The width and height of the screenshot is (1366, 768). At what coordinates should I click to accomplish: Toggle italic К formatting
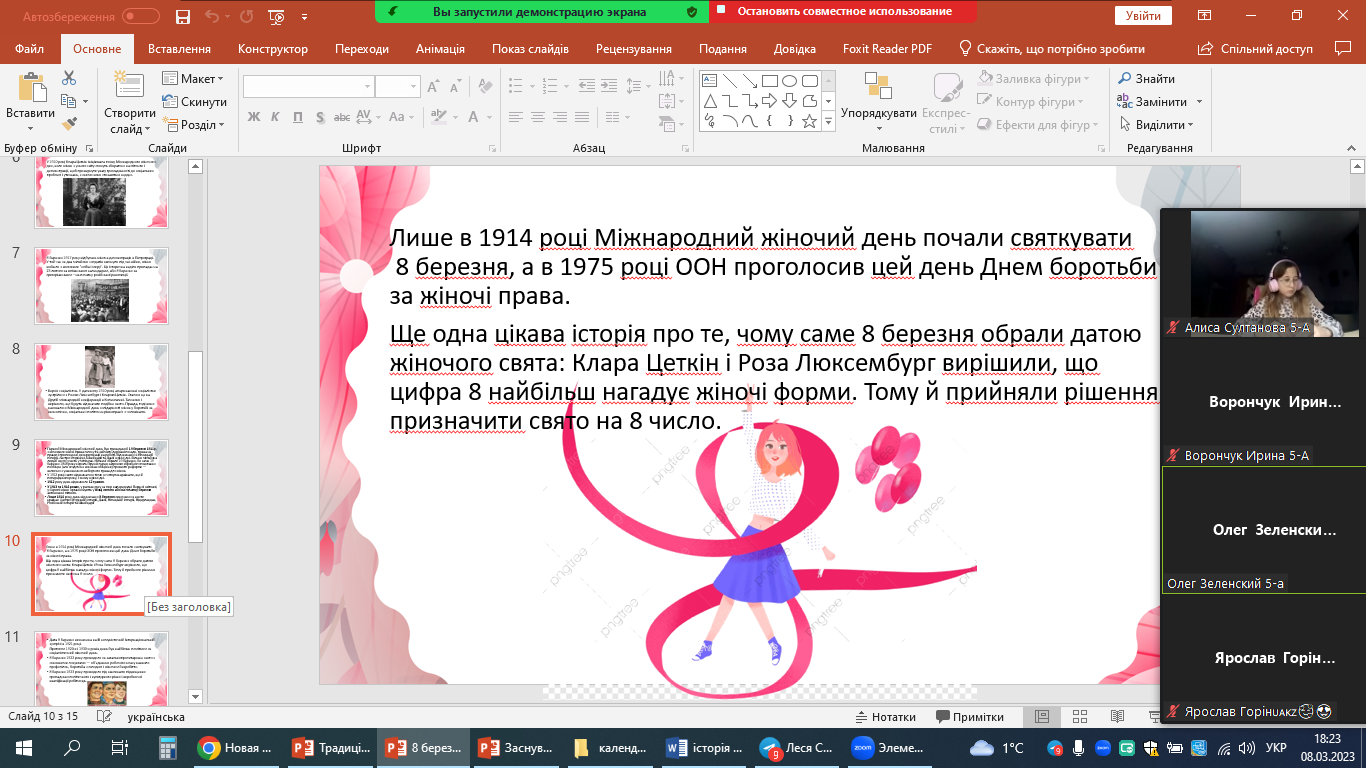tap(276, 118)
